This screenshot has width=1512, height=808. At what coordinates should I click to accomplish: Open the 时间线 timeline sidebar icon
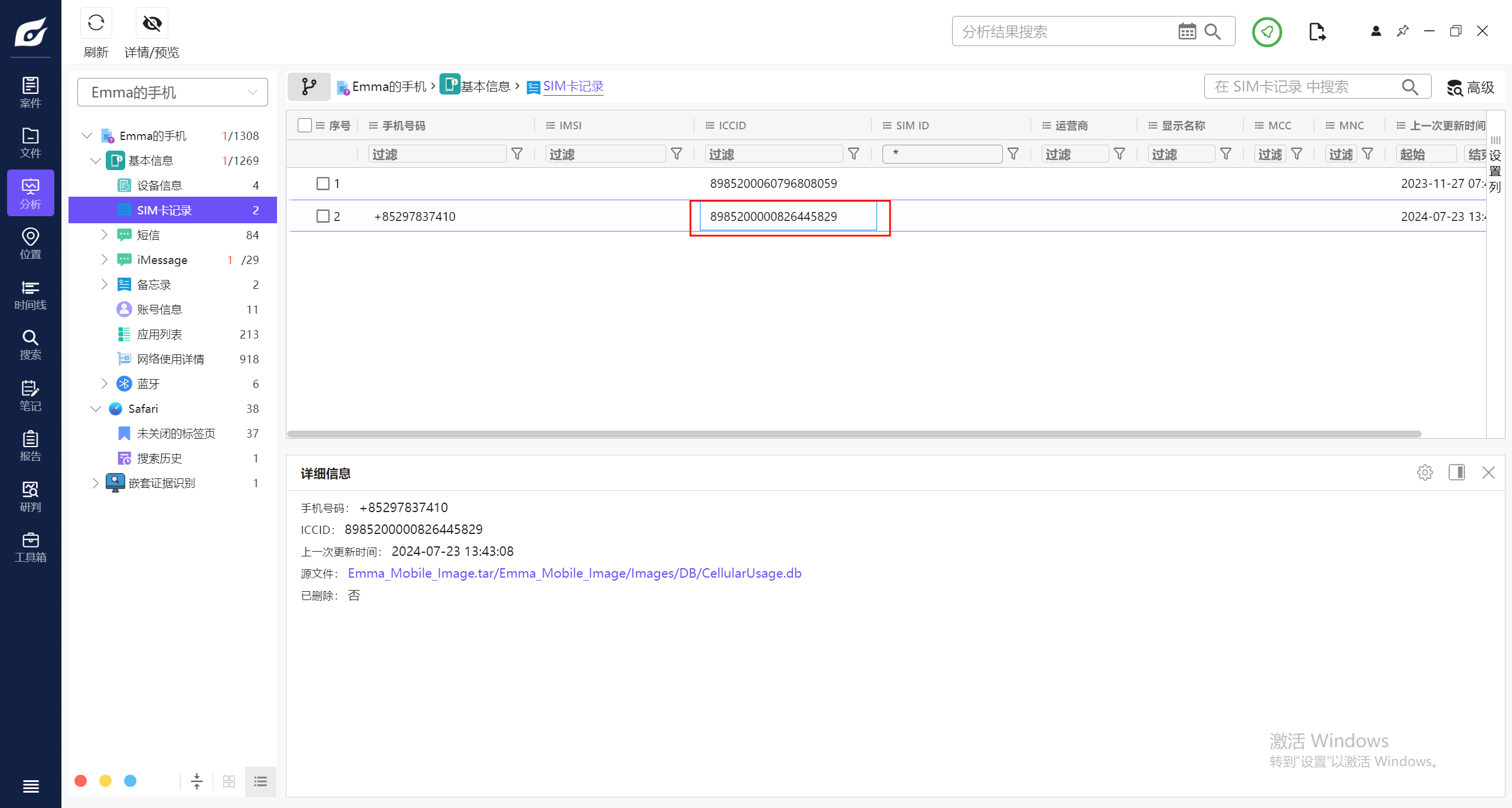point(30,295)
